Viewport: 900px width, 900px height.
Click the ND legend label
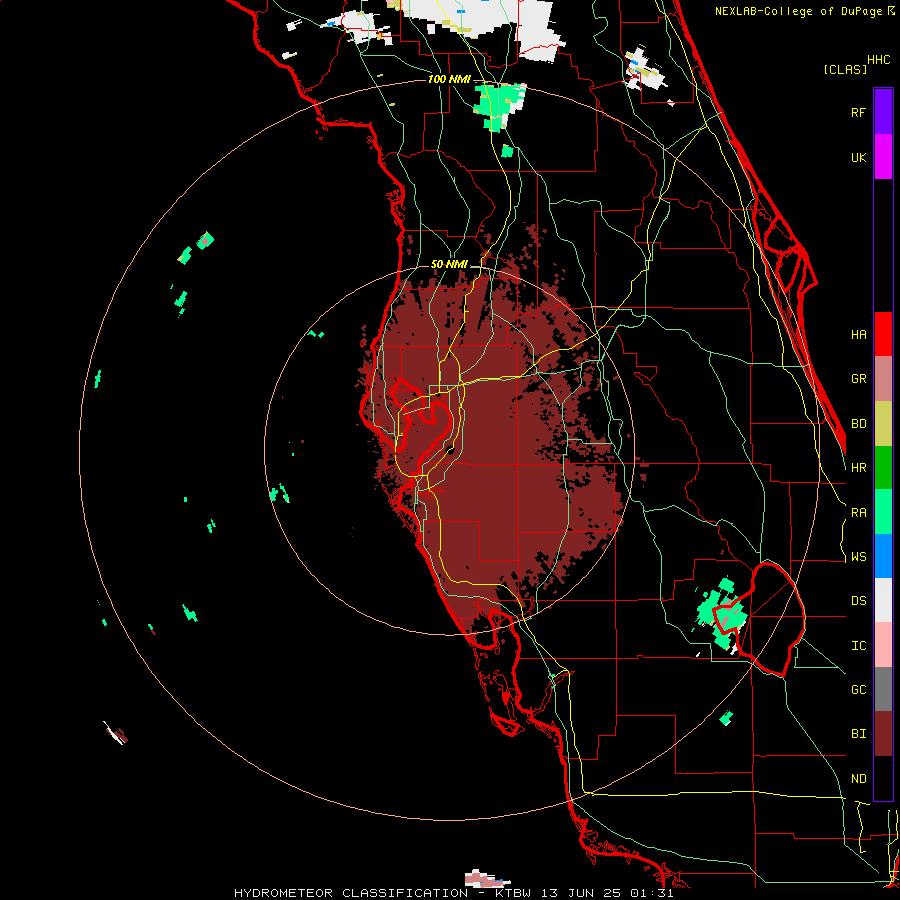coord(858,779)
